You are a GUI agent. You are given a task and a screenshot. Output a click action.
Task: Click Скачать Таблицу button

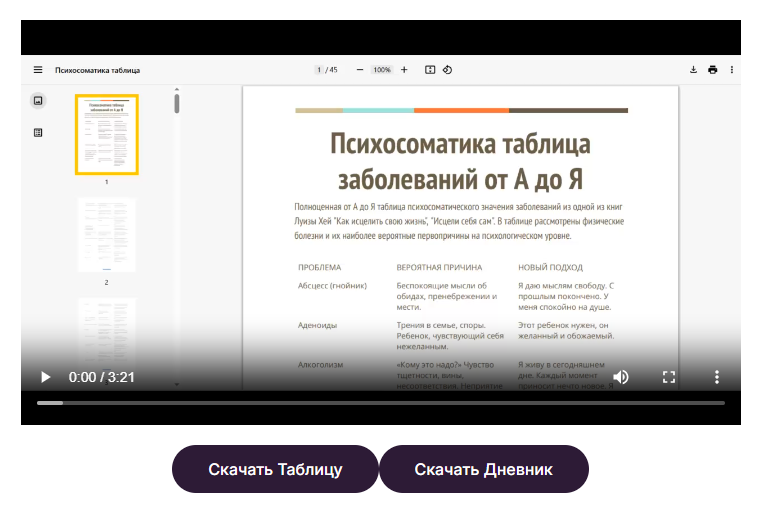click(x=275, y=469)
